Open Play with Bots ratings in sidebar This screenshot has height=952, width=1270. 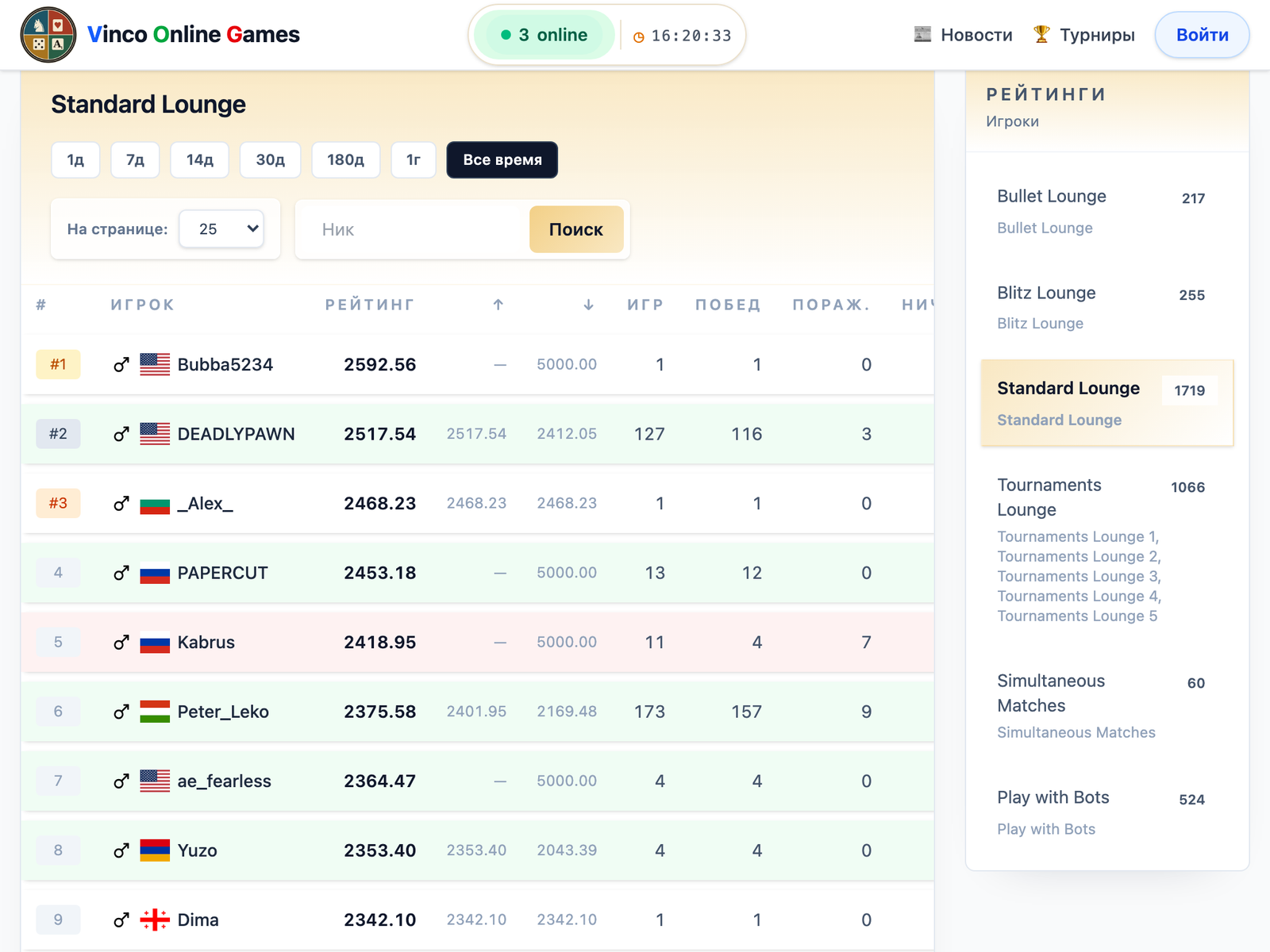[1107, 813]
